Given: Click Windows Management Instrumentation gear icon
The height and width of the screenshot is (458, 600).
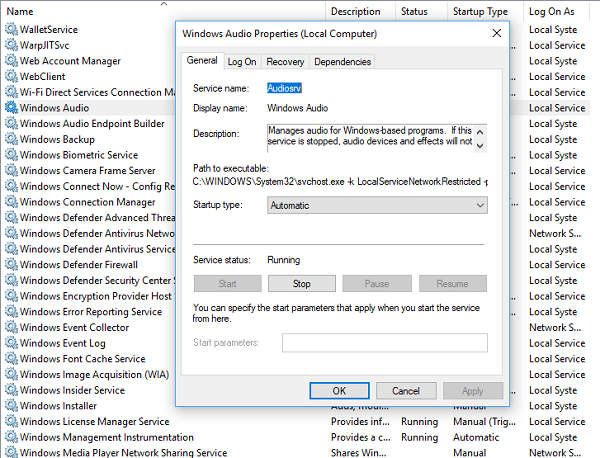Looking at the screenshot, I should click(11, 437).
